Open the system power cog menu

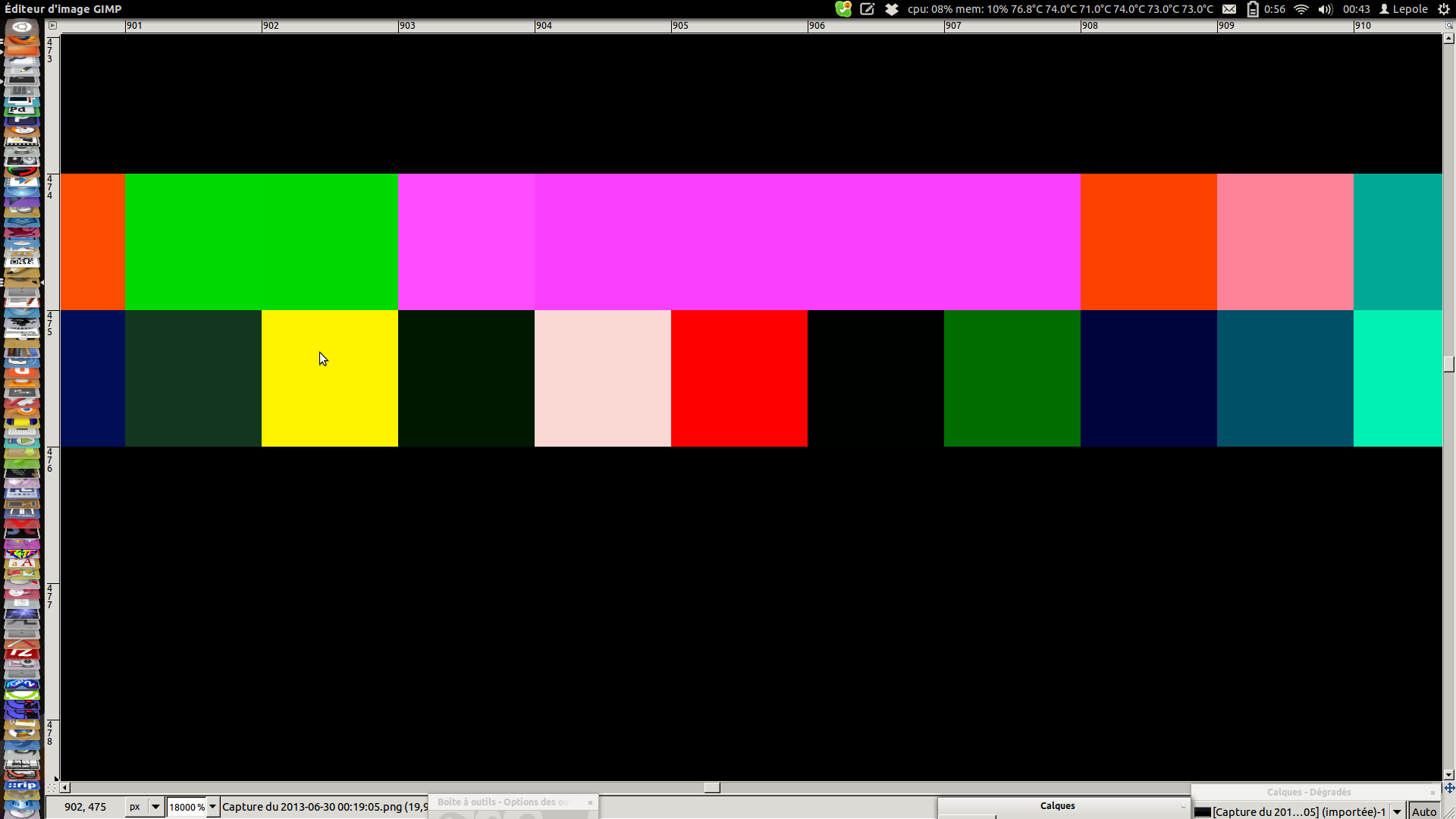1444,9
